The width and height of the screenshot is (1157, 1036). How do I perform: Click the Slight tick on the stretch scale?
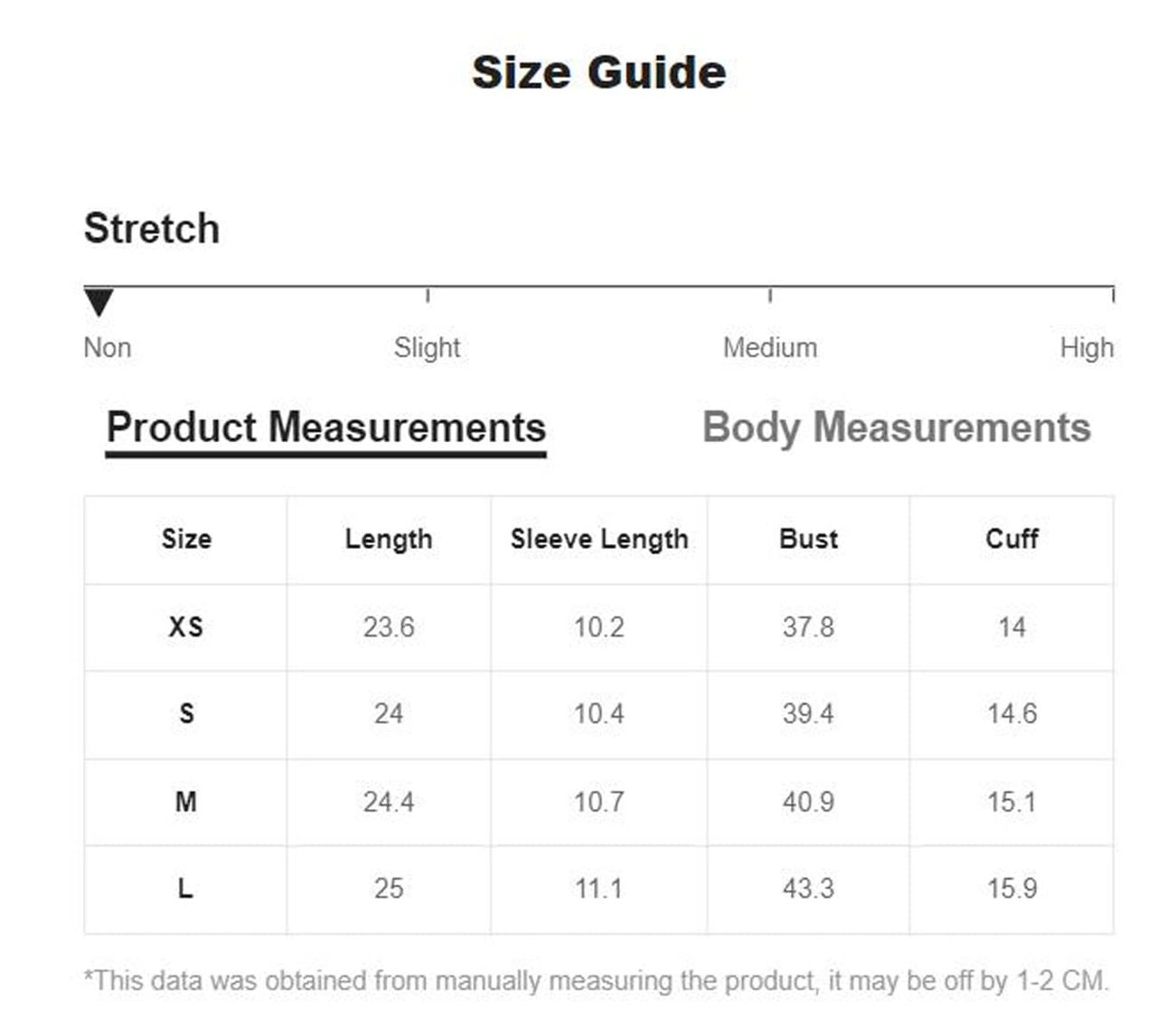pos(428,295)
